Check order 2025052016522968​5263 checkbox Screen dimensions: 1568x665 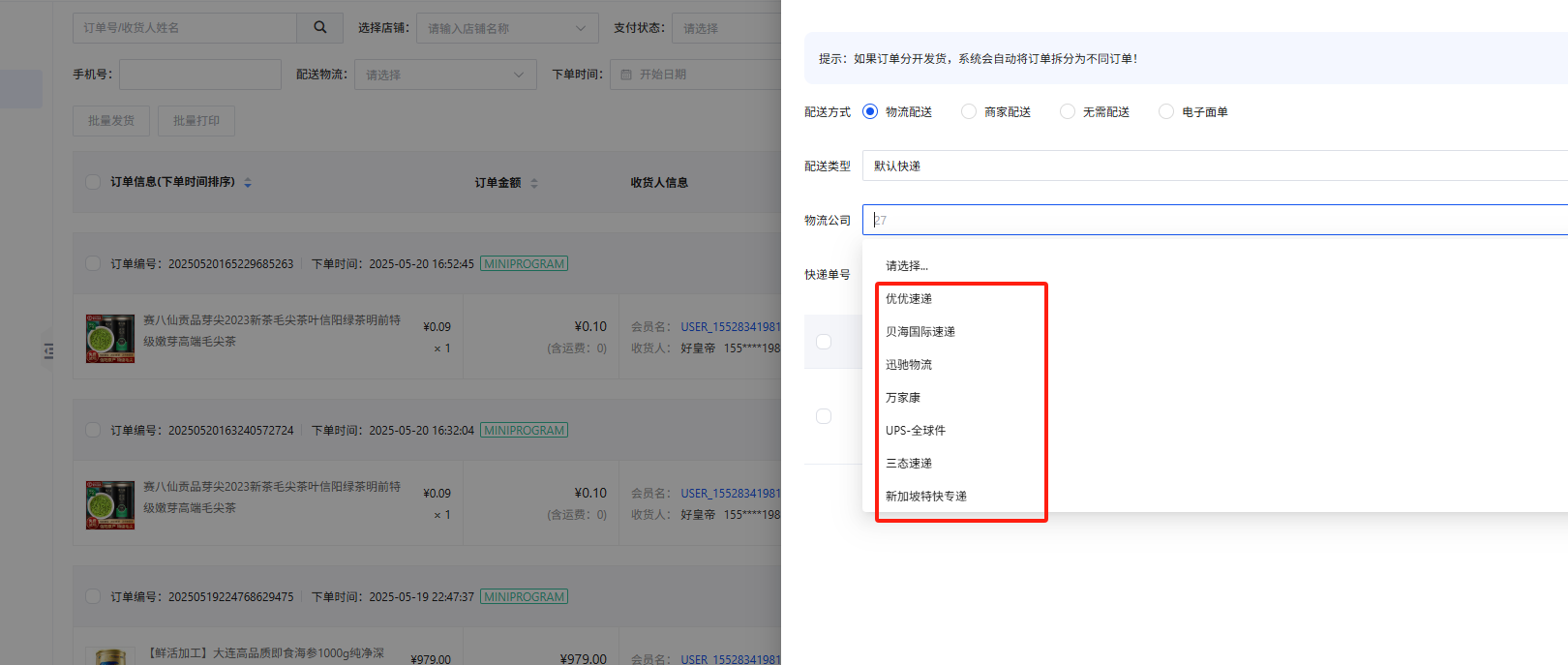point(93,263)
